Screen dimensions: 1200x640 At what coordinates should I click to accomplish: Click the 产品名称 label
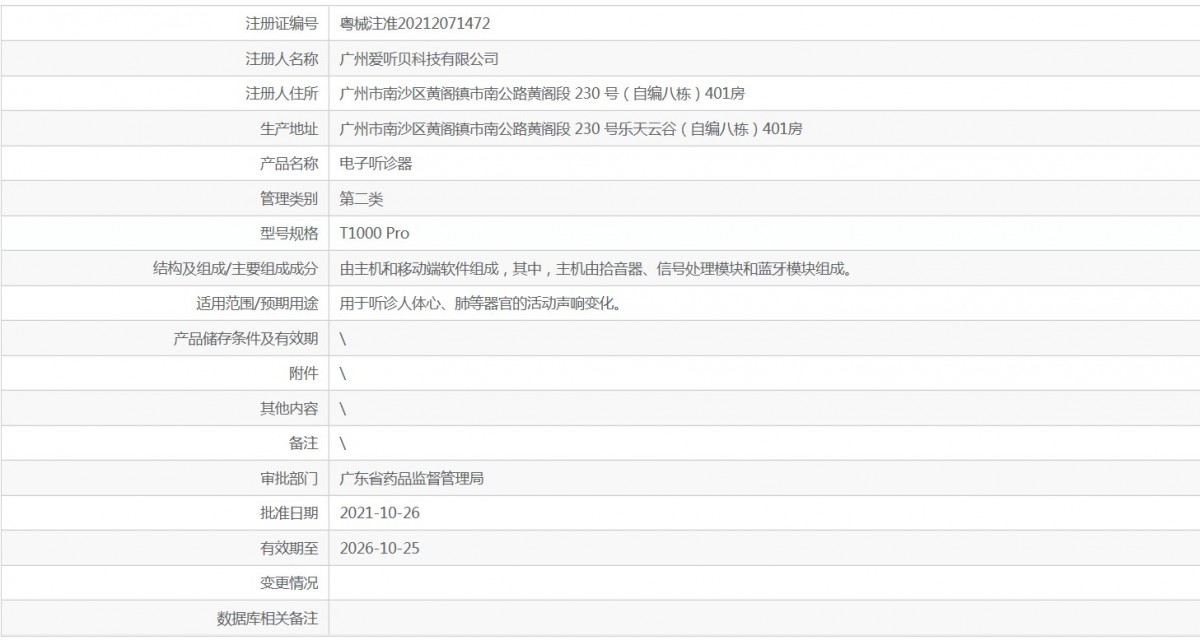(289, 163)
